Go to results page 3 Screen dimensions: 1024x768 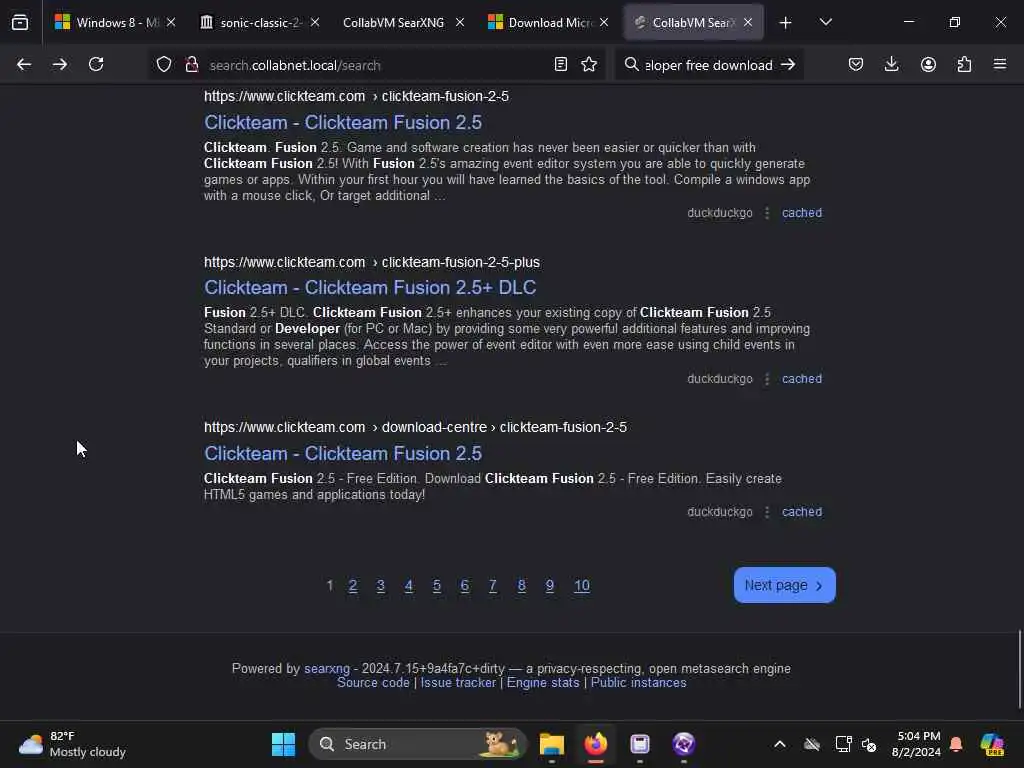click(381, 586)
